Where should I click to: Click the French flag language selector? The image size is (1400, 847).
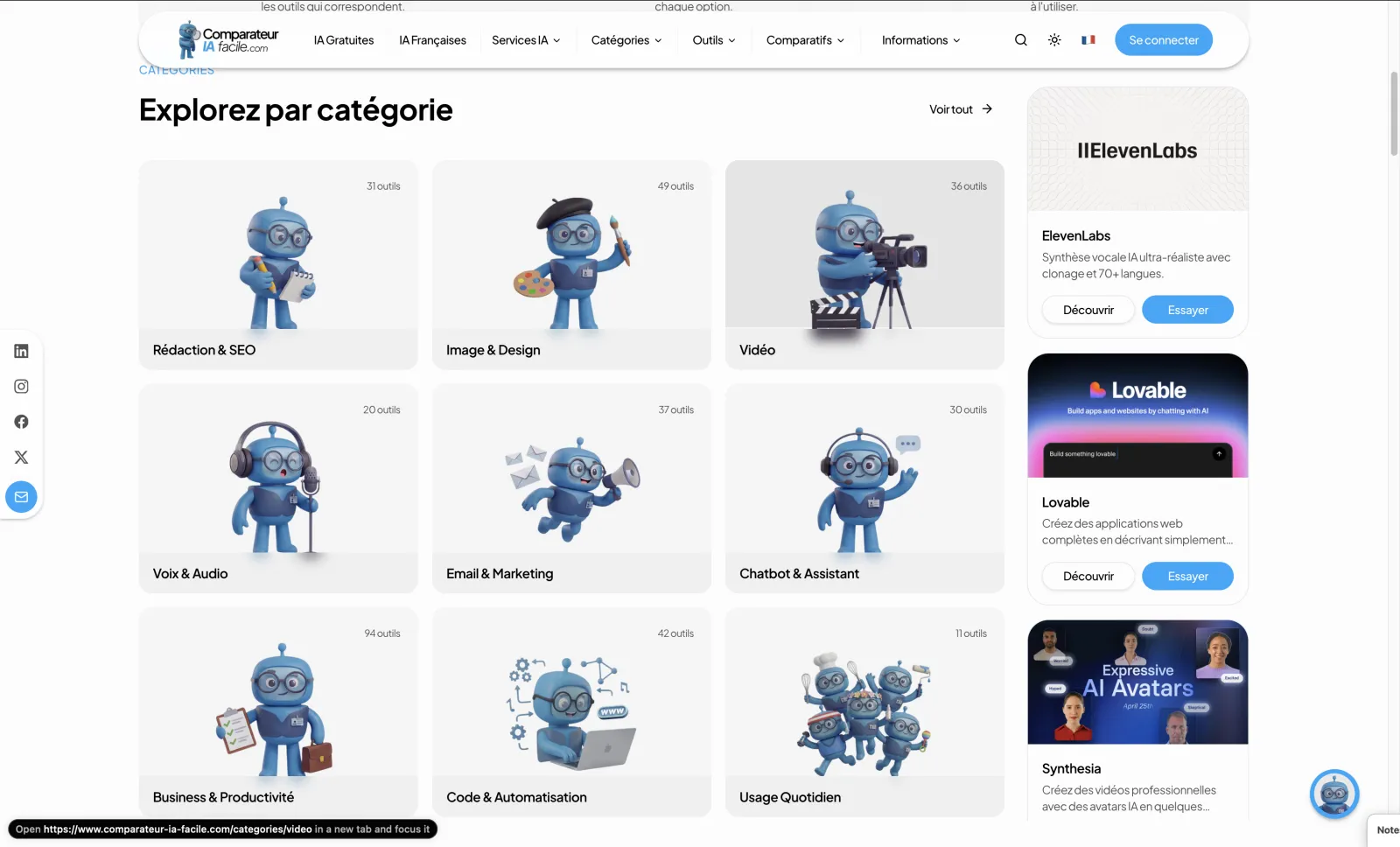pyautogui.click(x=1088, y=40)
